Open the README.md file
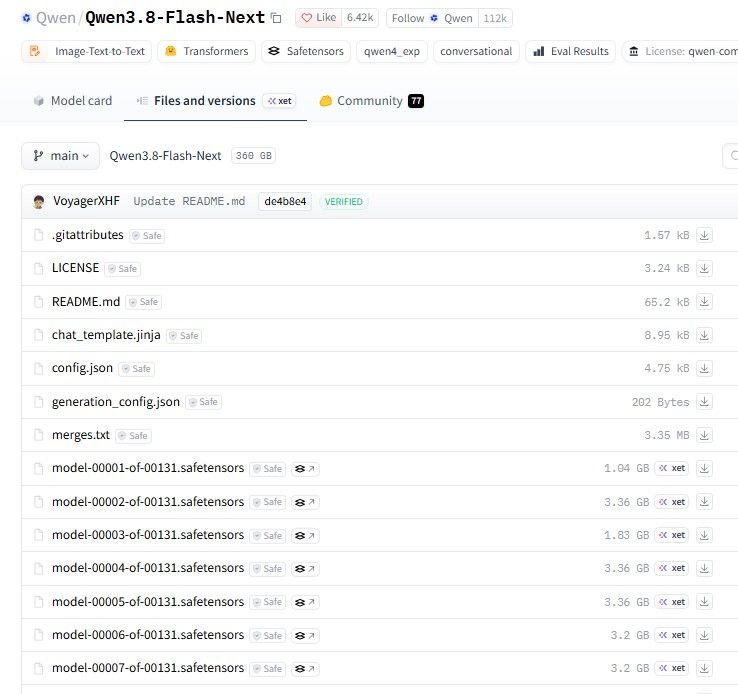The height and width of the screenshot is (694, 738). click(86, 302)
